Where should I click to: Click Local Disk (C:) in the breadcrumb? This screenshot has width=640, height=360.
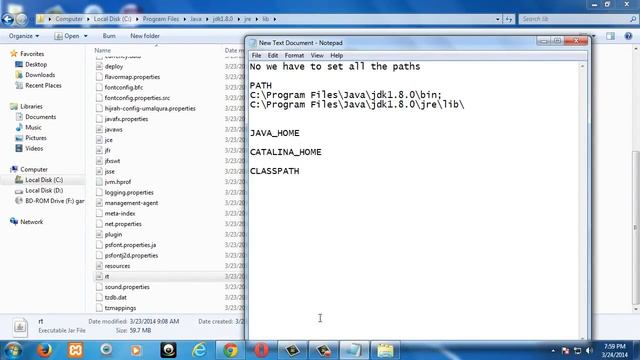[112, 19]
